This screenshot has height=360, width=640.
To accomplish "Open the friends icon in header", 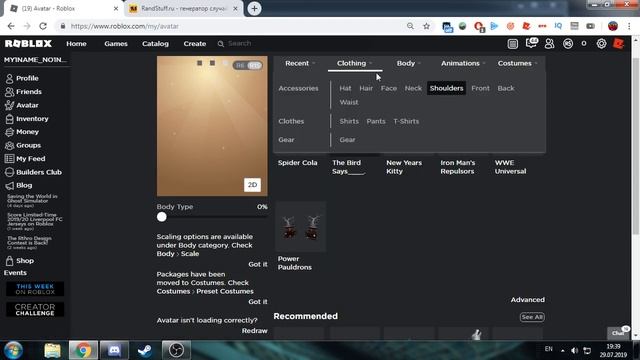I will tap(549, 44).
